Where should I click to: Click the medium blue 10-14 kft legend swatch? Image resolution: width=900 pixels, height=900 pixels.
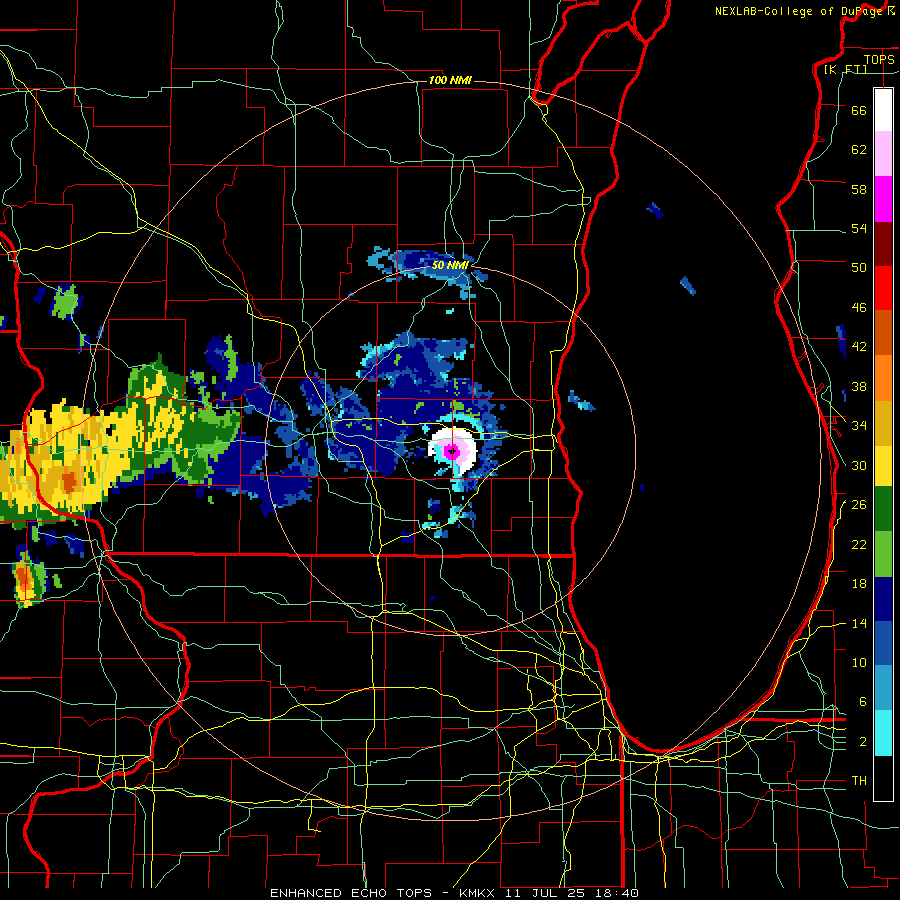tap(883, 643)
